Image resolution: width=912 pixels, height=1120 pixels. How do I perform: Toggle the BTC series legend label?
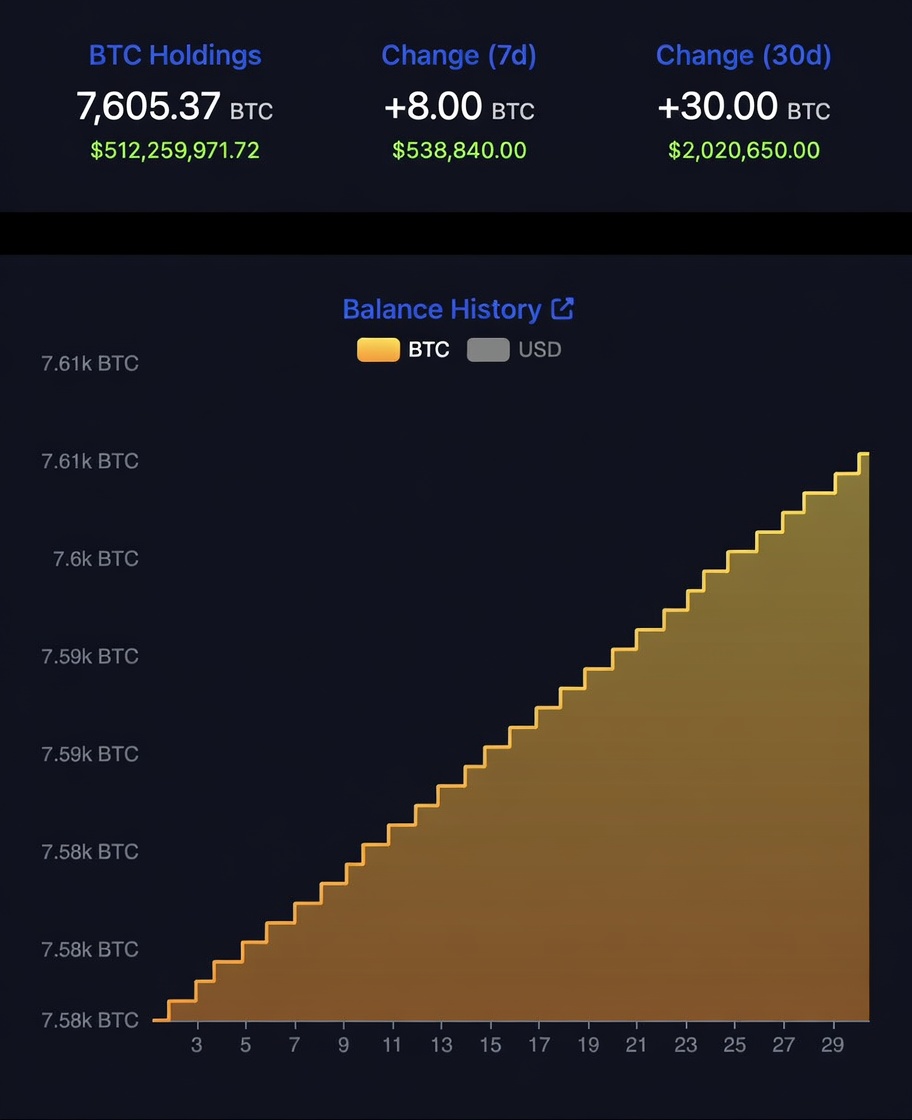click(x=429, y=350)
